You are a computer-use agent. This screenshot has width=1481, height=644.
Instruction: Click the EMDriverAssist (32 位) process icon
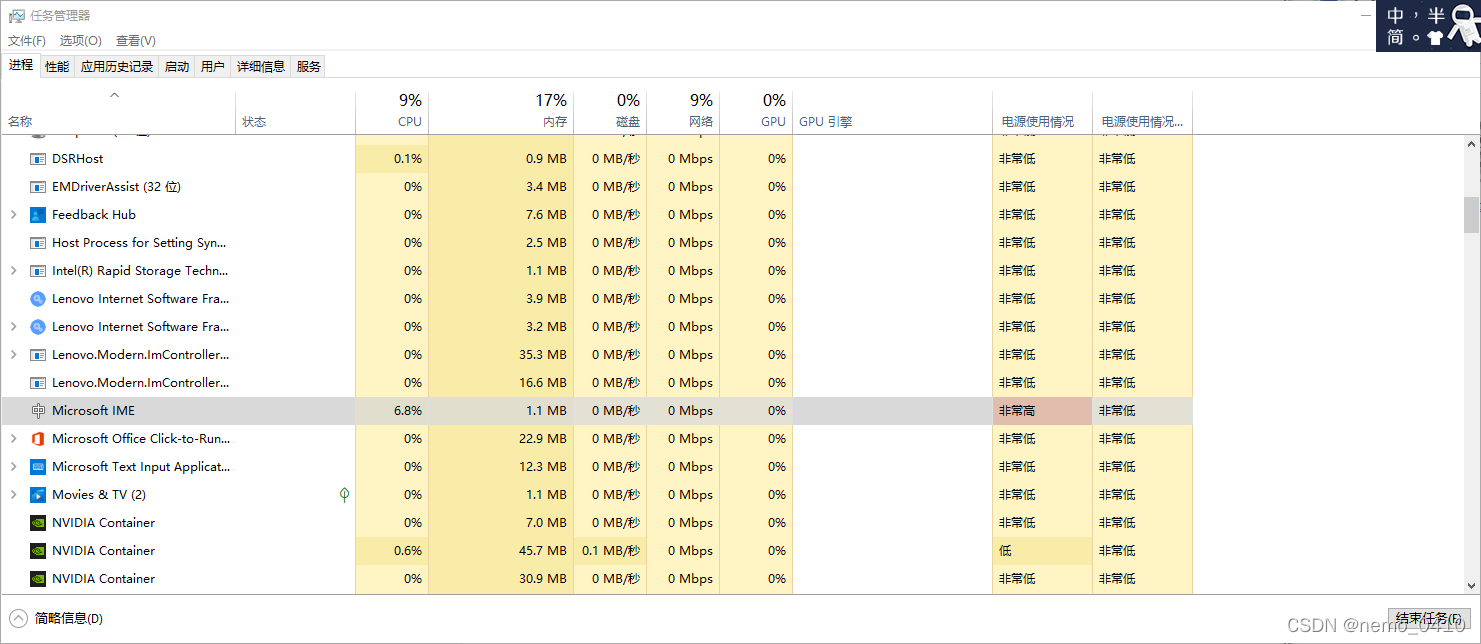pos(38,187)
